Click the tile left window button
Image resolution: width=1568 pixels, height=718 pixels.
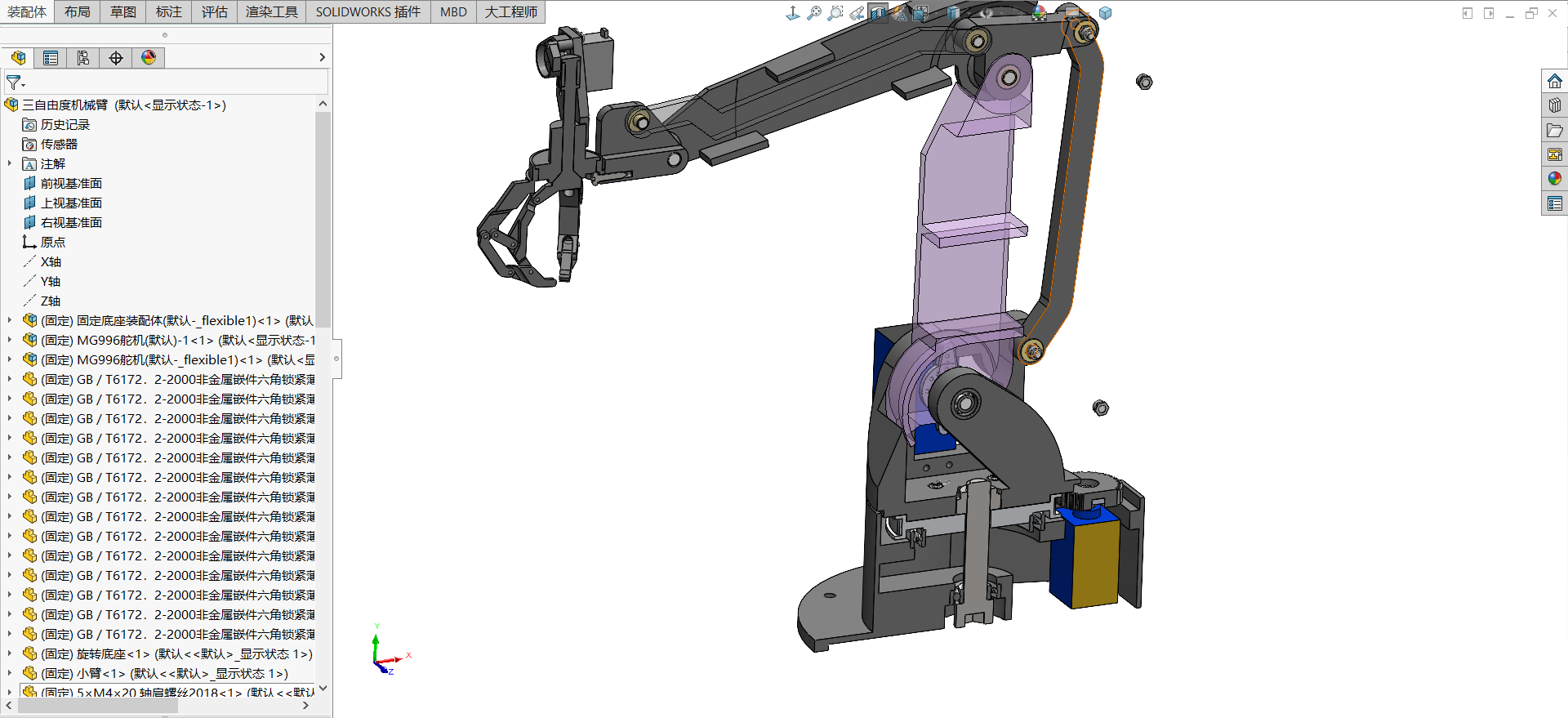coord(1468,13)
